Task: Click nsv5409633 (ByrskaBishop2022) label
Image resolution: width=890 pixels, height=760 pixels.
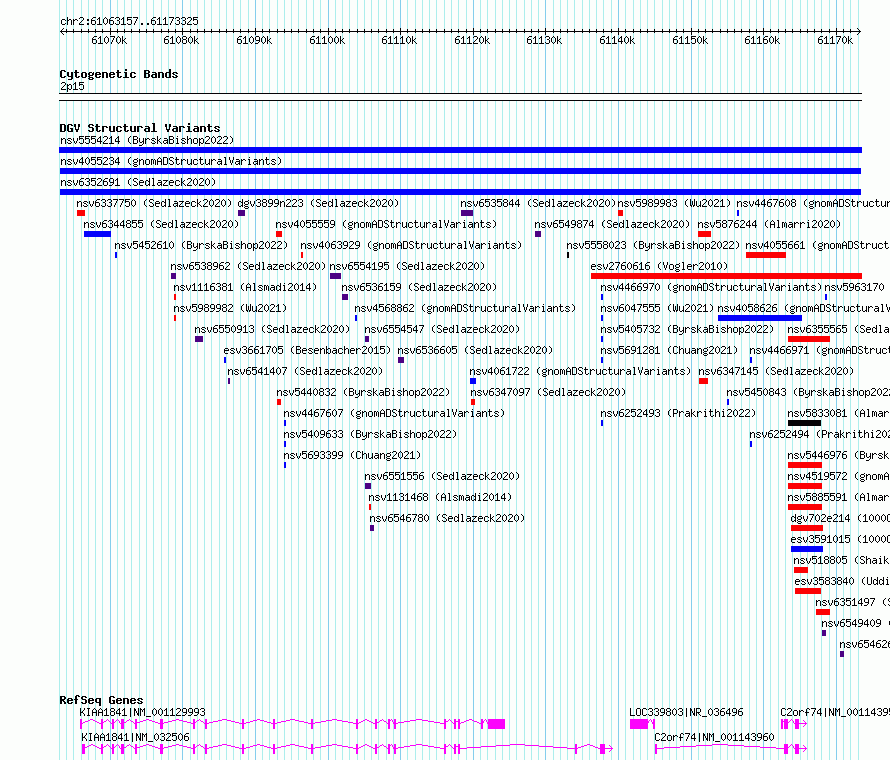Action: click(370, 434)
